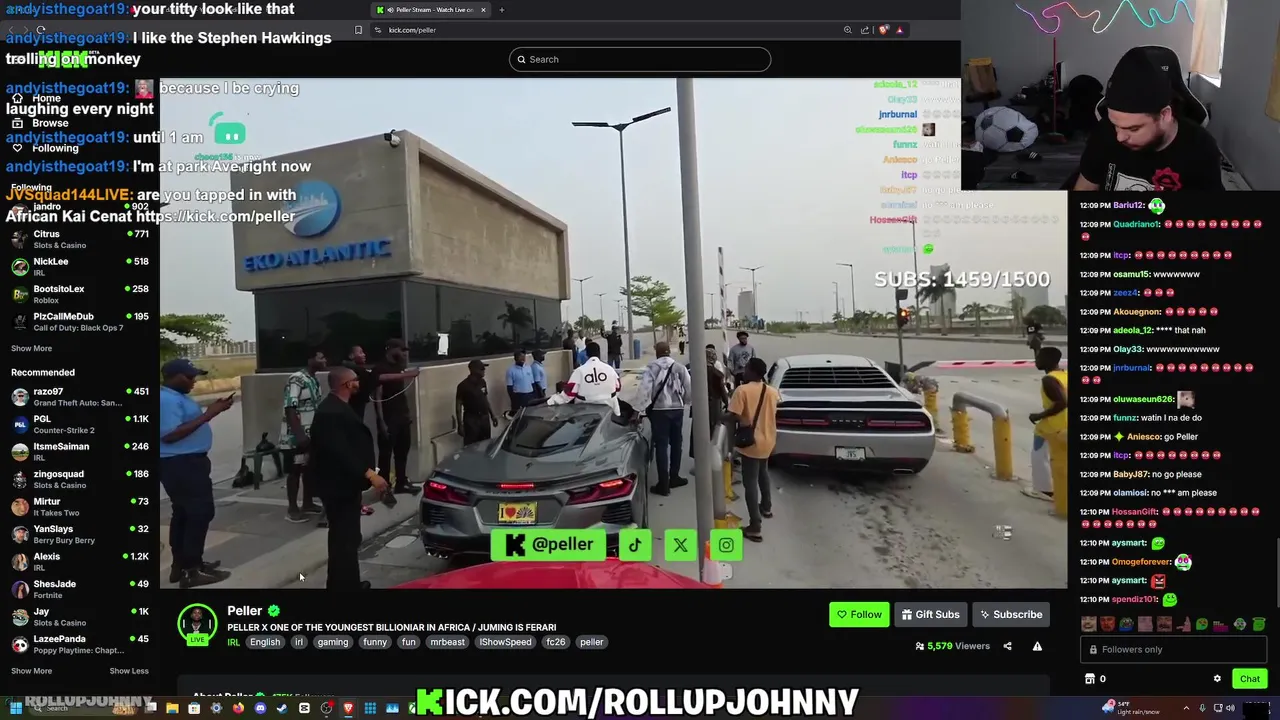Screen dimensions: 1280x720
Task: Expand Recommended list with Show more
Action: click(31, 671)
